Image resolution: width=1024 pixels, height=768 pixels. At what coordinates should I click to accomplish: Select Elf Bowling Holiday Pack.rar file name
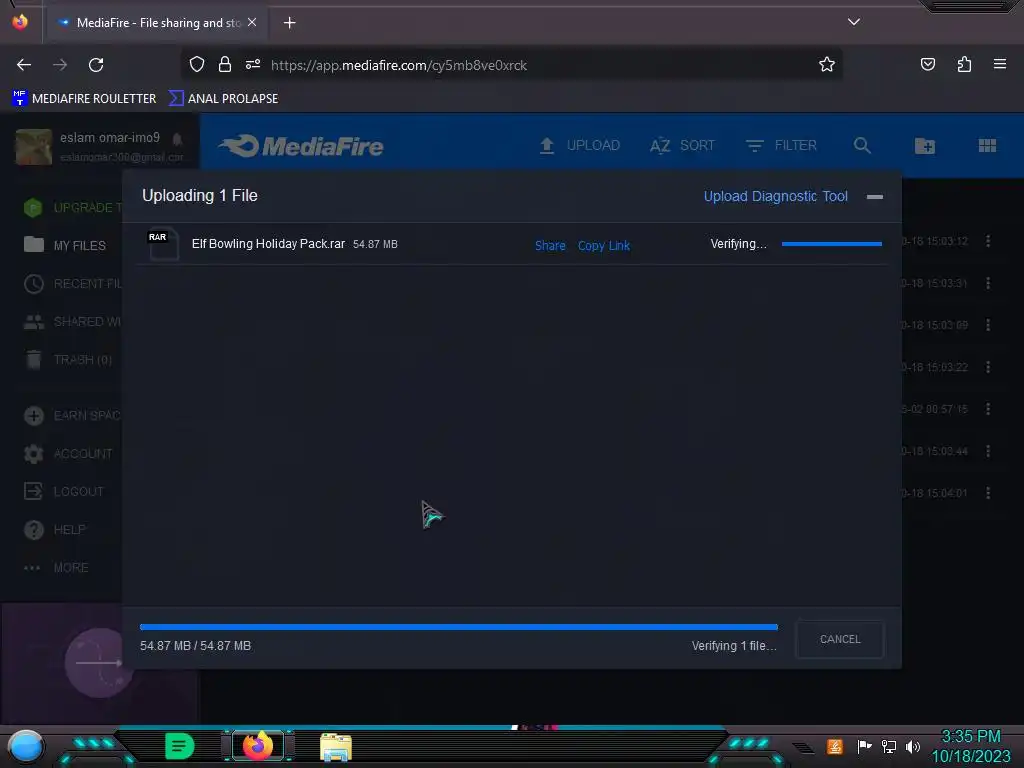[268, 244]
